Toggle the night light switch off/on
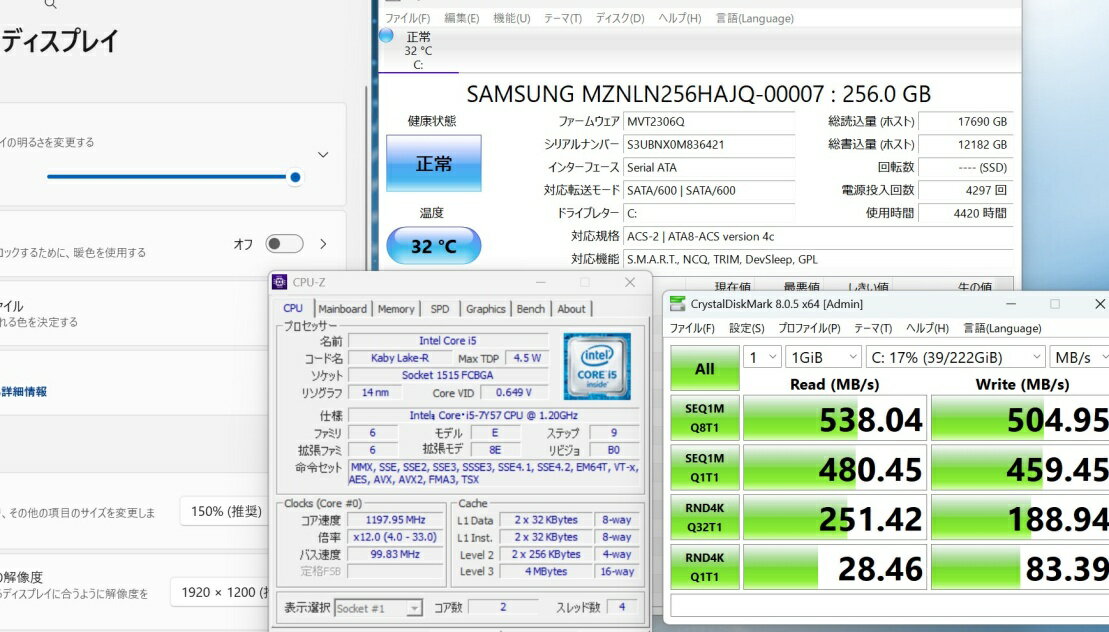1109x632 pixels. tap(284, 244)
